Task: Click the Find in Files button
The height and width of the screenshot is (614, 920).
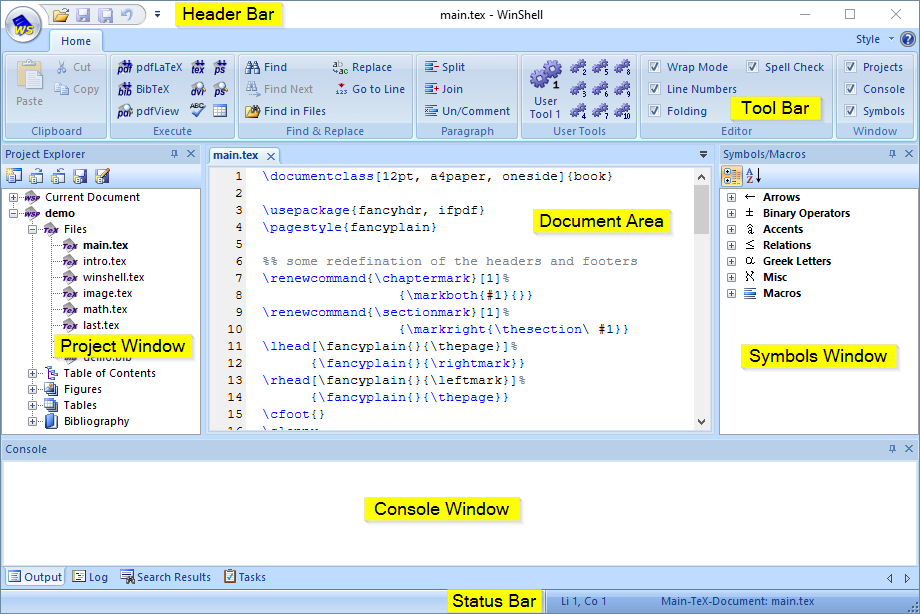Action: [285, 110]
